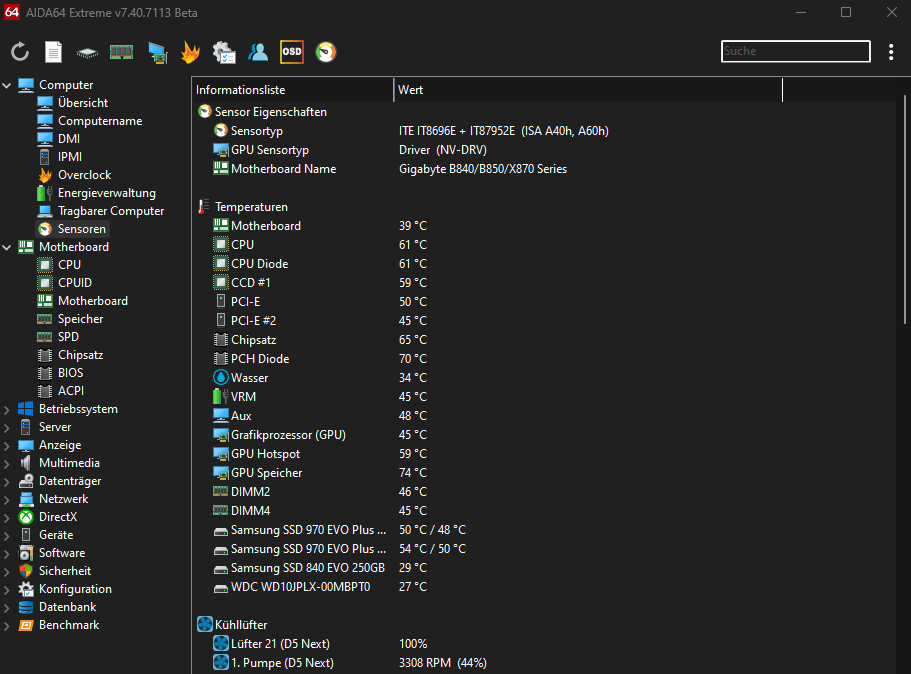Select Übersicht in the tree
The width and height of the screenshot is (911, 674).
pos(73,103)
